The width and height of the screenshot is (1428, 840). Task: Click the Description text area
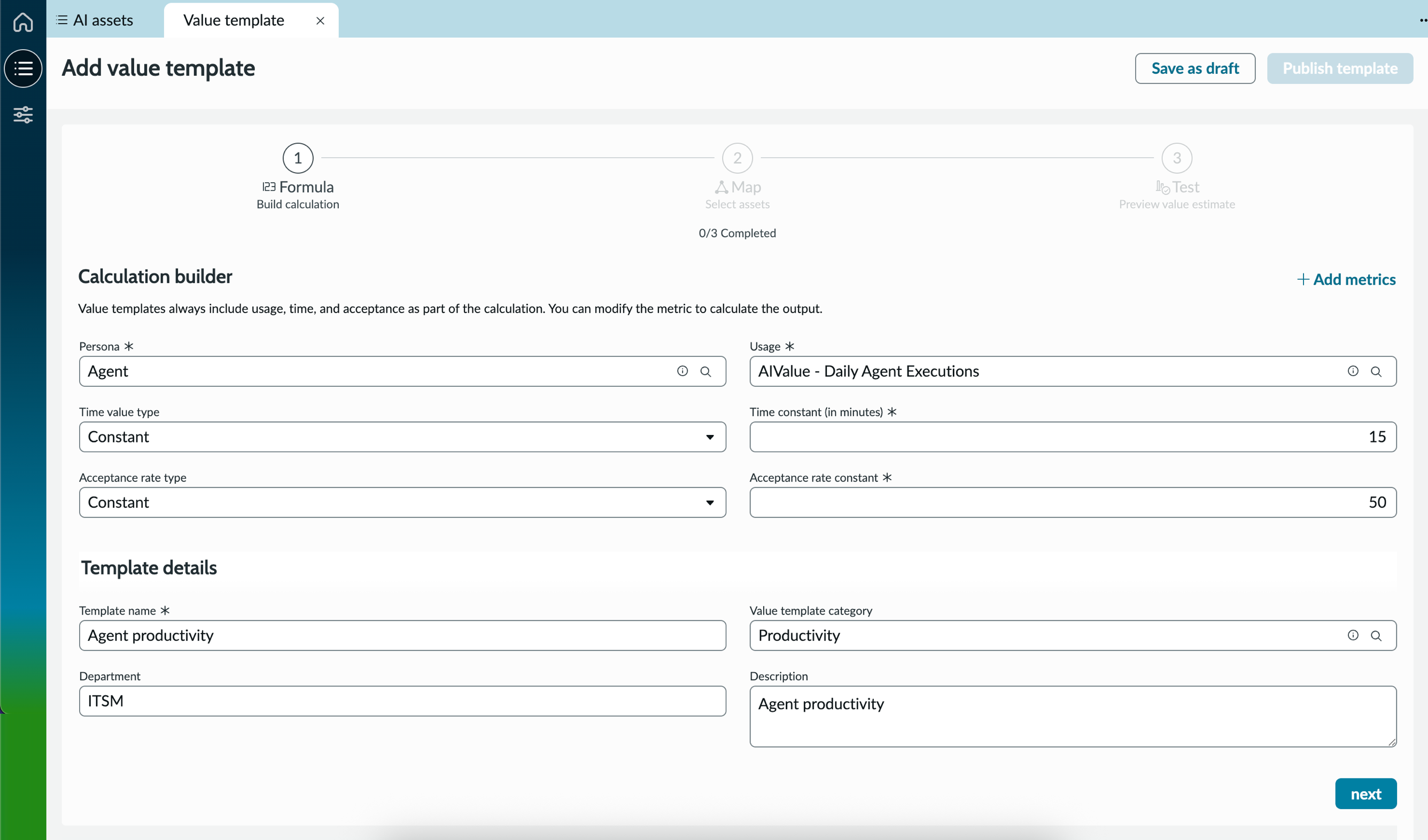(x=1073, y=717)
